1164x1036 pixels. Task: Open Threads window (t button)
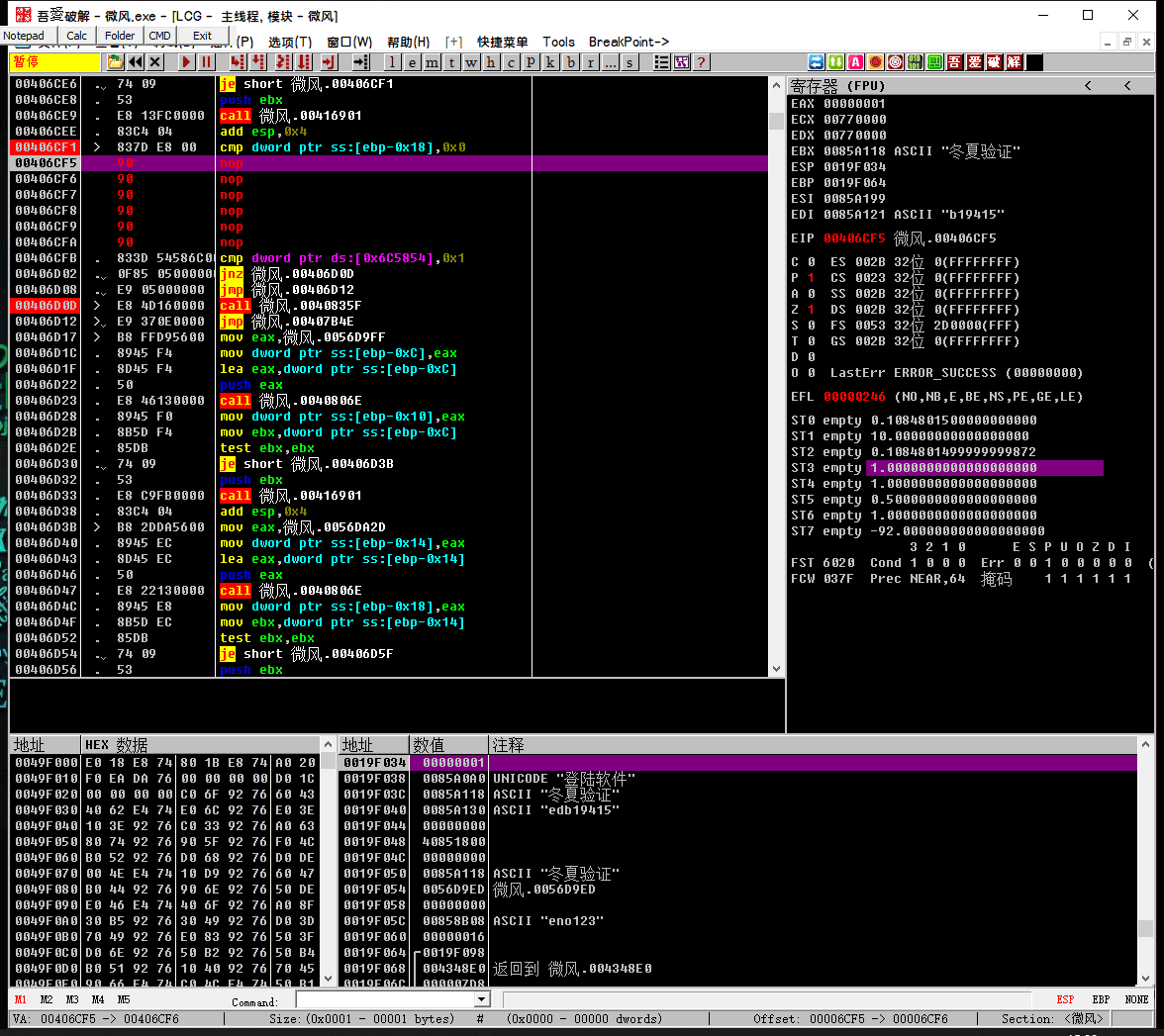coord(451,62)
